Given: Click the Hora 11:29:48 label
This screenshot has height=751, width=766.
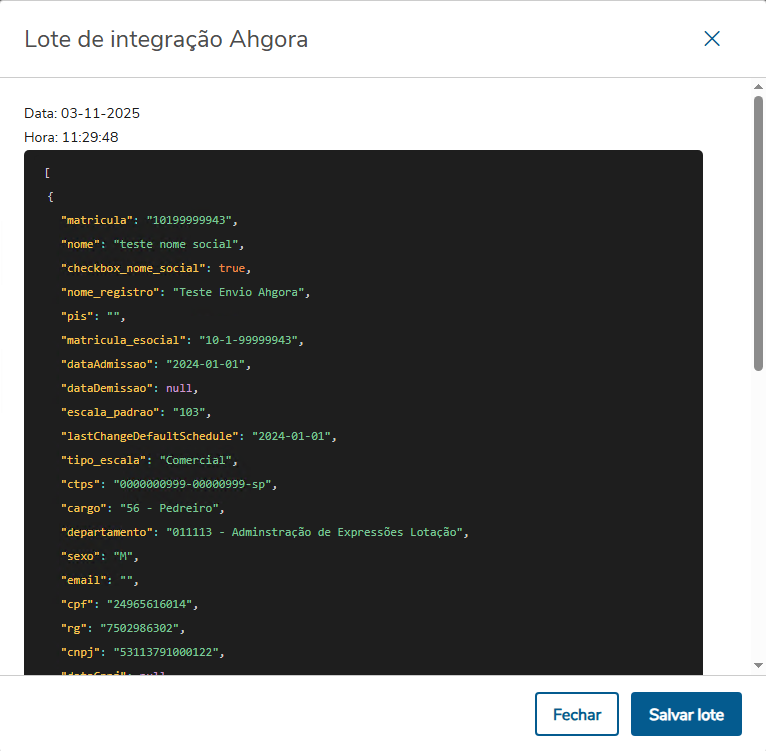Looking at the screenshot, I should point(71,137).
